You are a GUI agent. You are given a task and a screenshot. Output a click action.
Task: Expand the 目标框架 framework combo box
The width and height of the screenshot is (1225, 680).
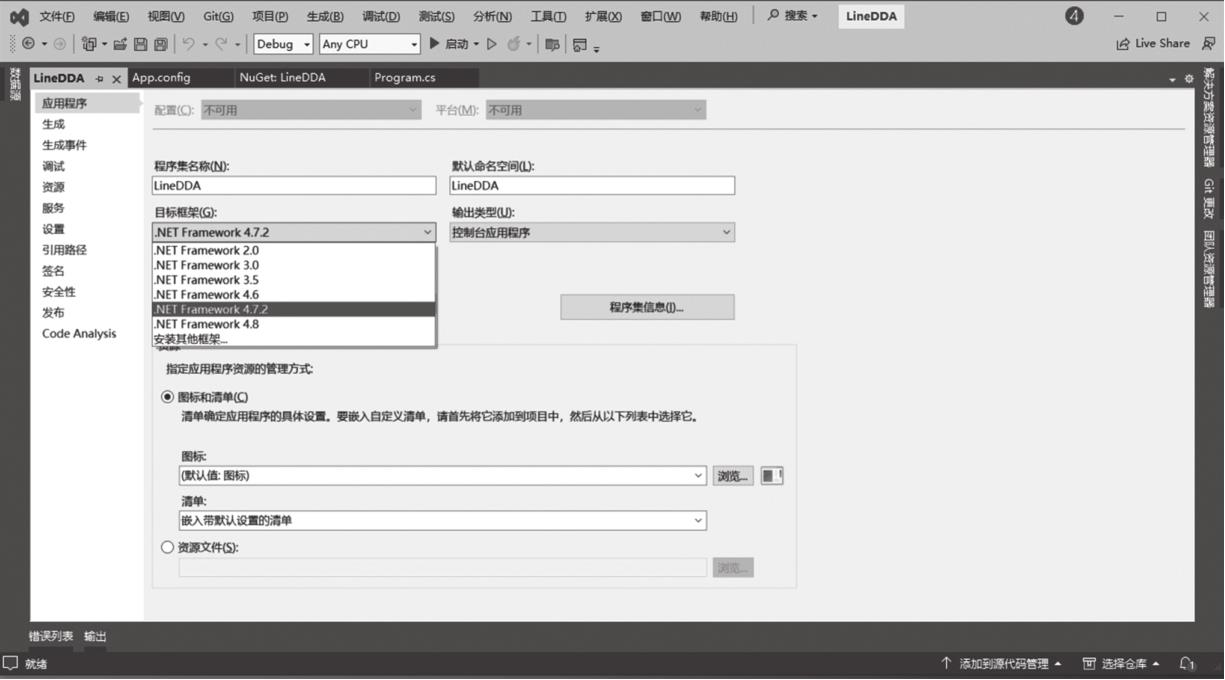pyautogui.click(x=294, y=232)
